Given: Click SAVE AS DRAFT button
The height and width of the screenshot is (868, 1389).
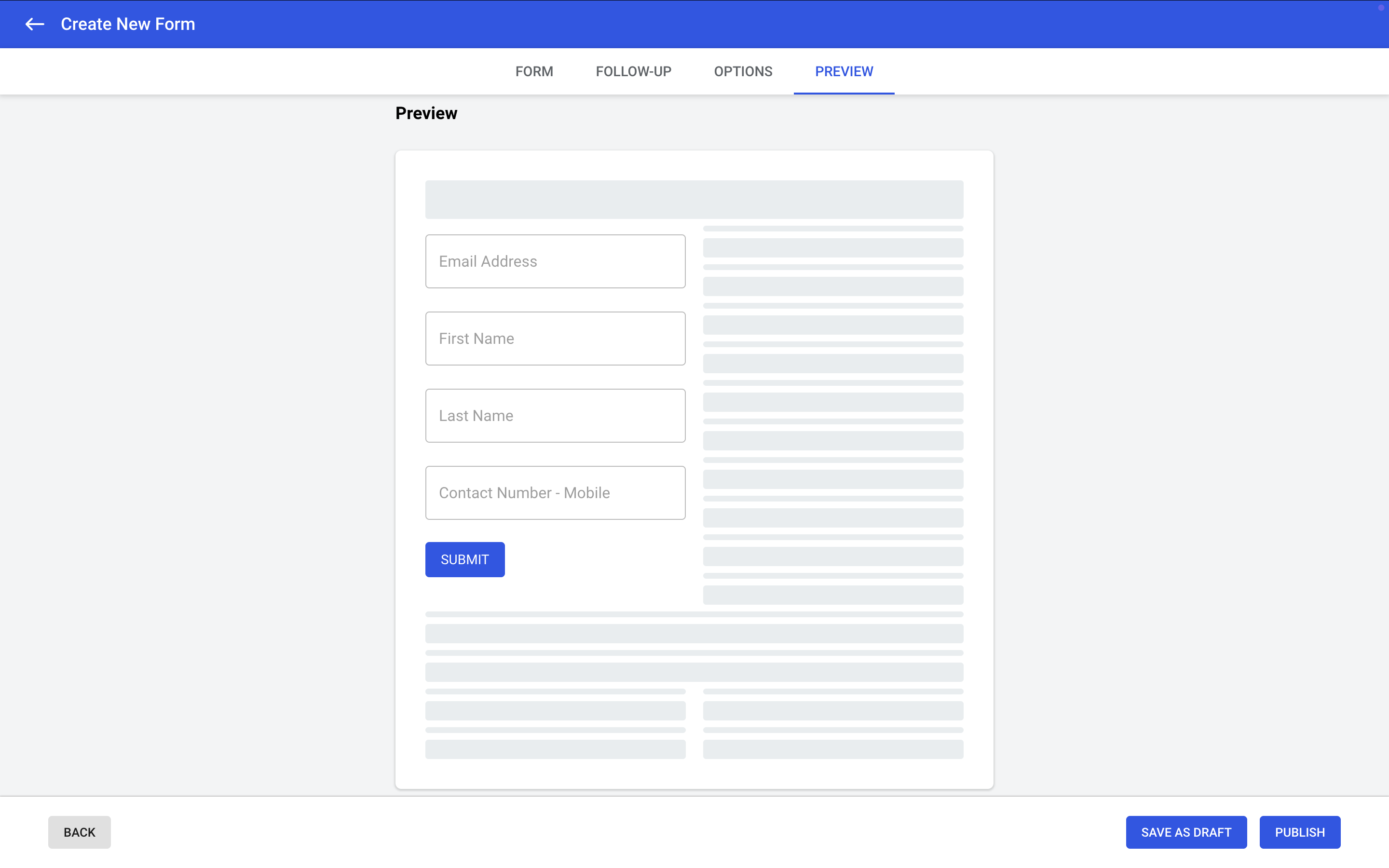Looking at the screenshot, I should 1186,832.
